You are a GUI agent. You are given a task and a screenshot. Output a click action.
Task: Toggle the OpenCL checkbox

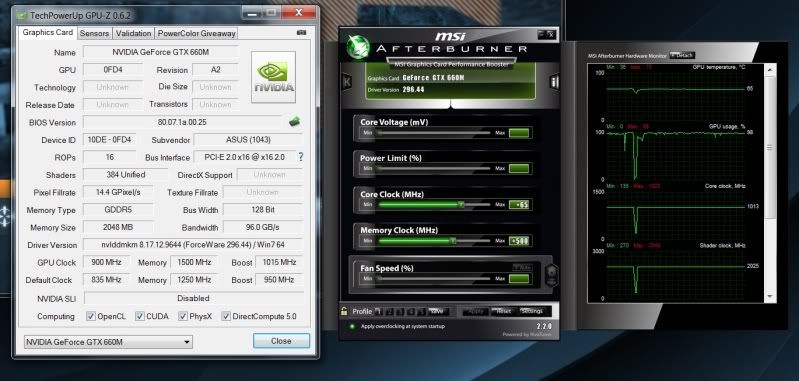pos(91,316)
